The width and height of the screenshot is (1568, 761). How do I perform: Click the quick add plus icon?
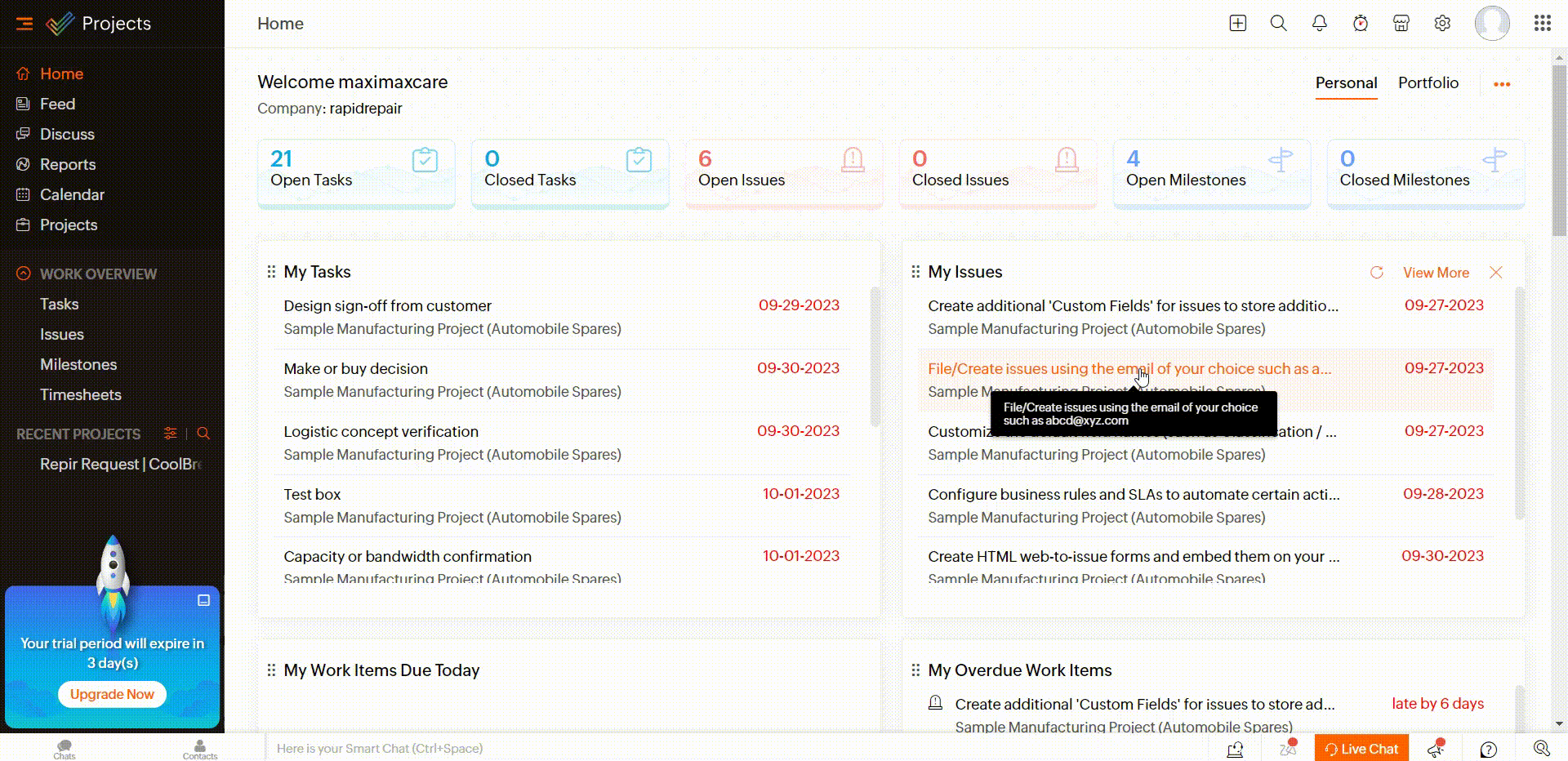[x=1238, y=24]
